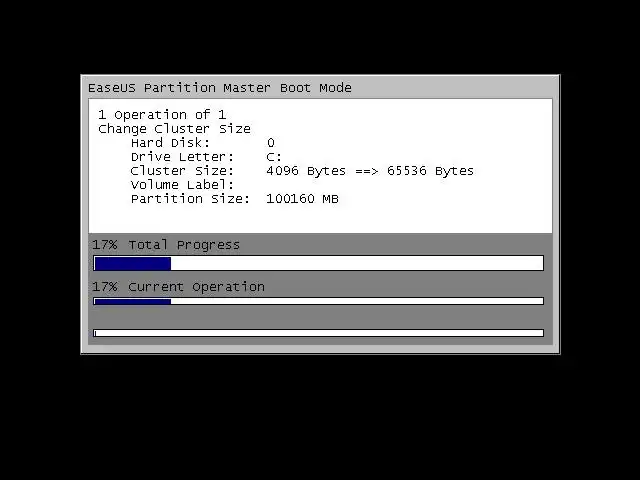Click the 'Partition Size:' label

point(190,199)
